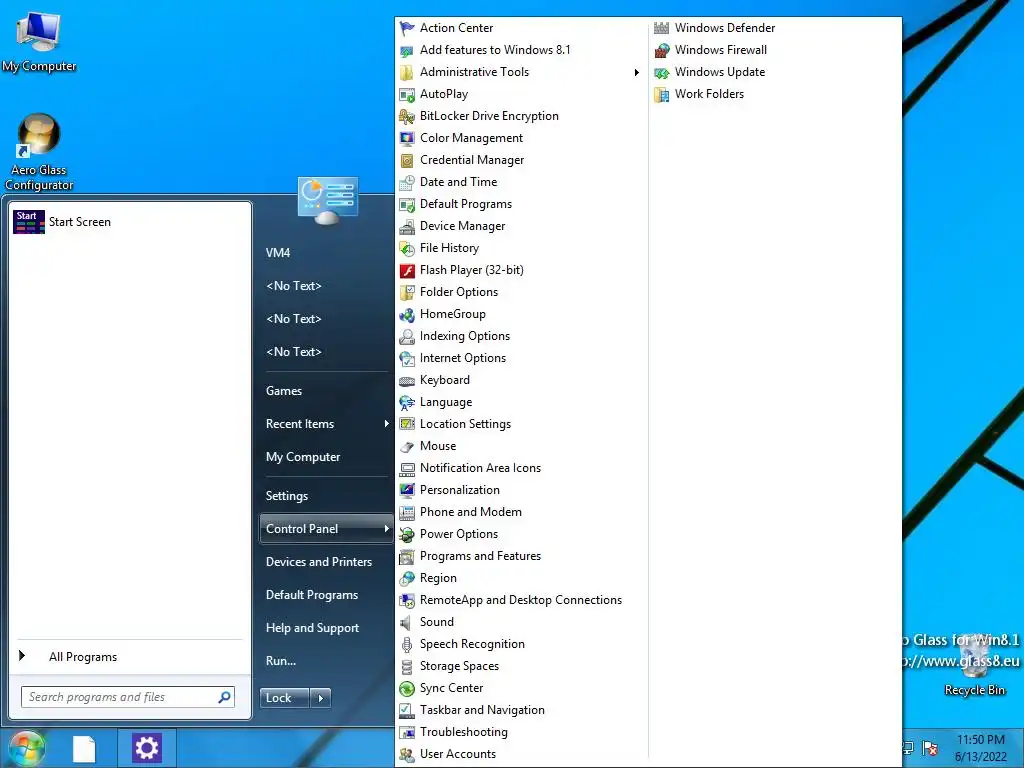Click the Recycle Bin on the desktop

pyautogui.click(x=974, y=666)
